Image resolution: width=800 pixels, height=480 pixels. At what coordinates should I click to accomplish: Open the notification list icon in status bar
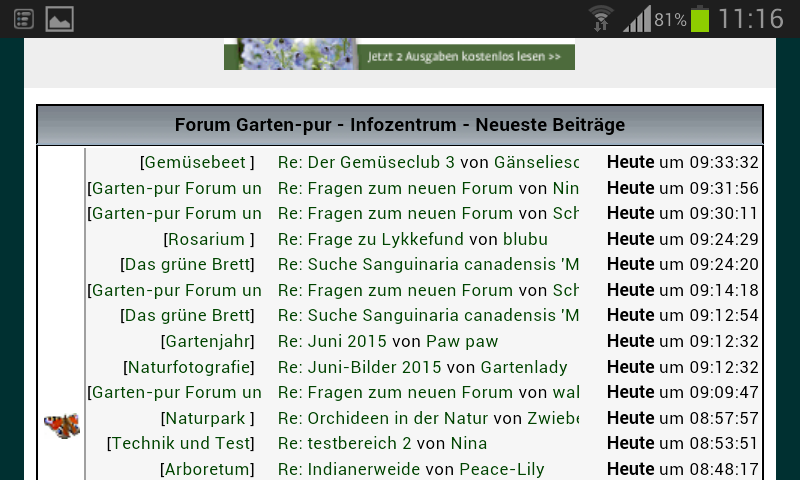tap(24, 18)
